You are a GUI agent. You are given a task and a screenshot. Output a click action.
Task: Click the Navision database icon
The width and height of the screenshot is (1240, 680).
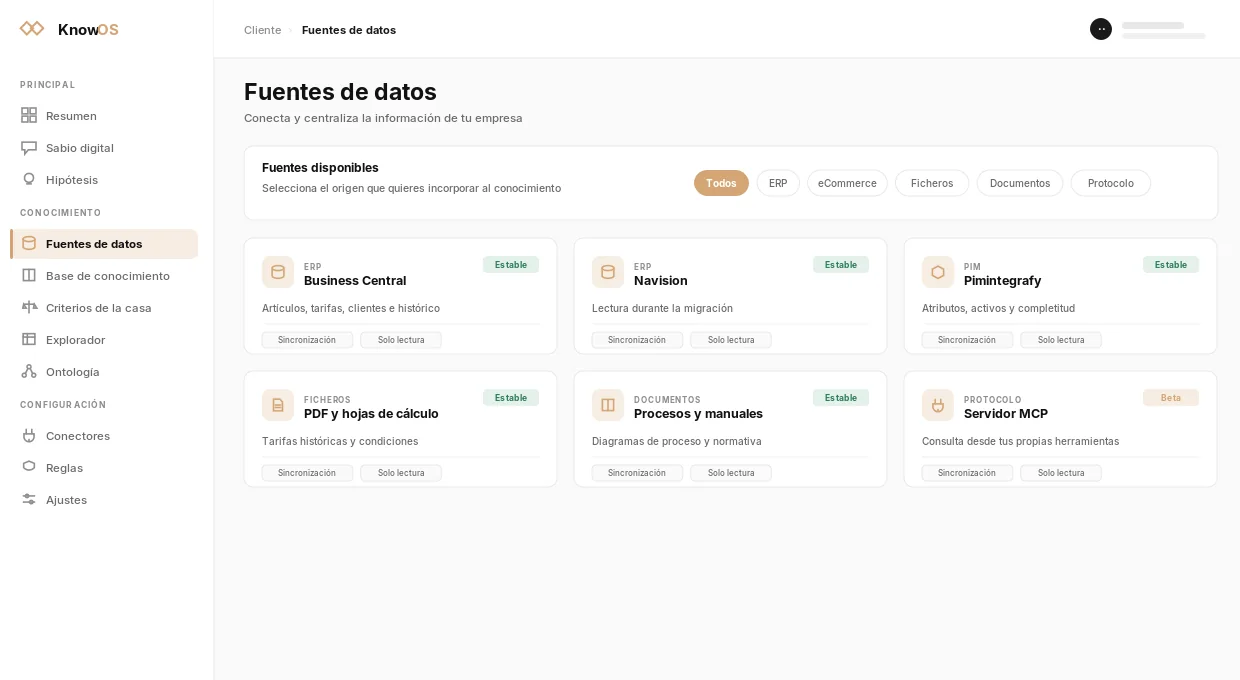[x=608, y=272]
